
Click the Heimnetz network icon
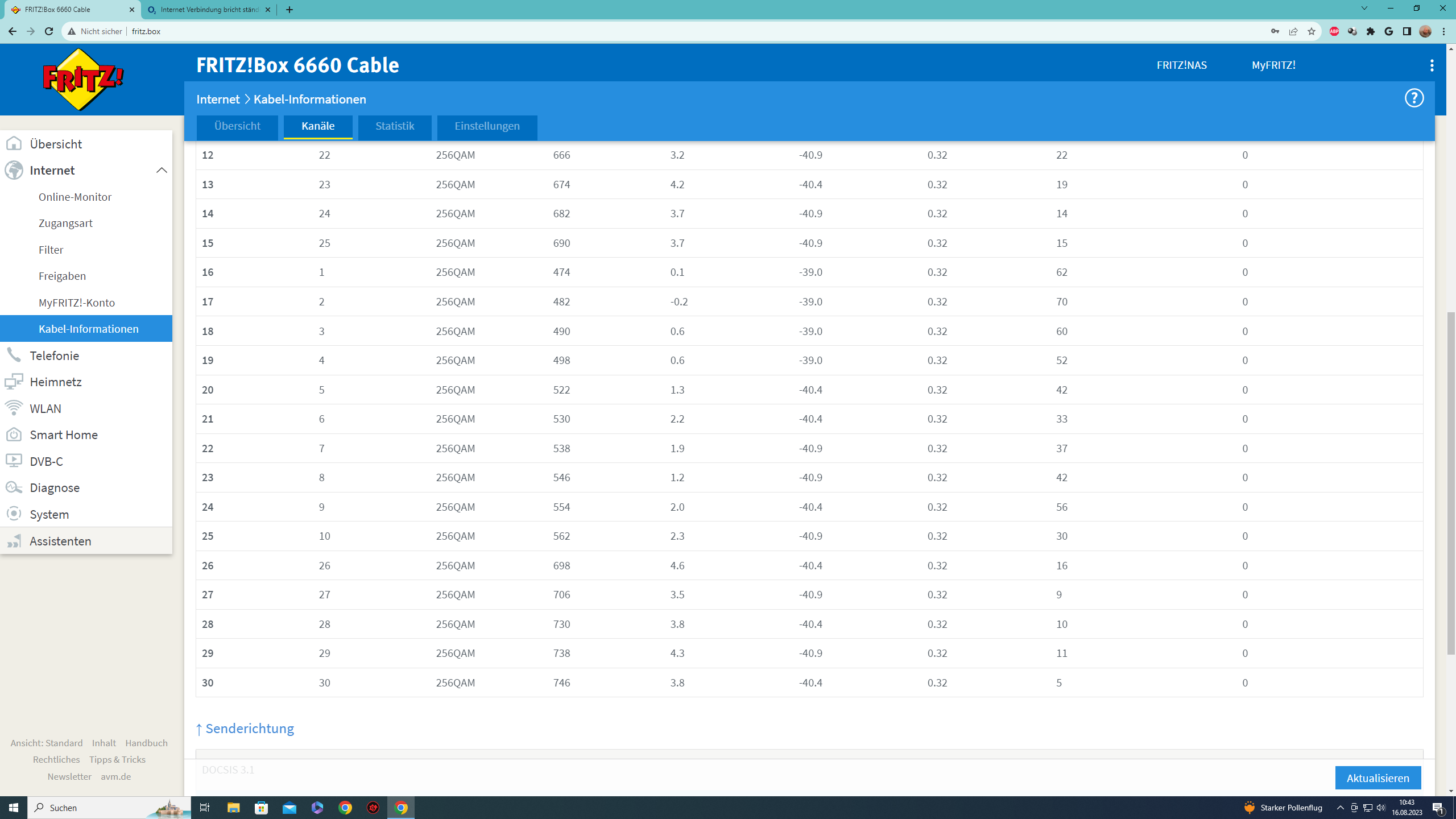tap(14, 382)
